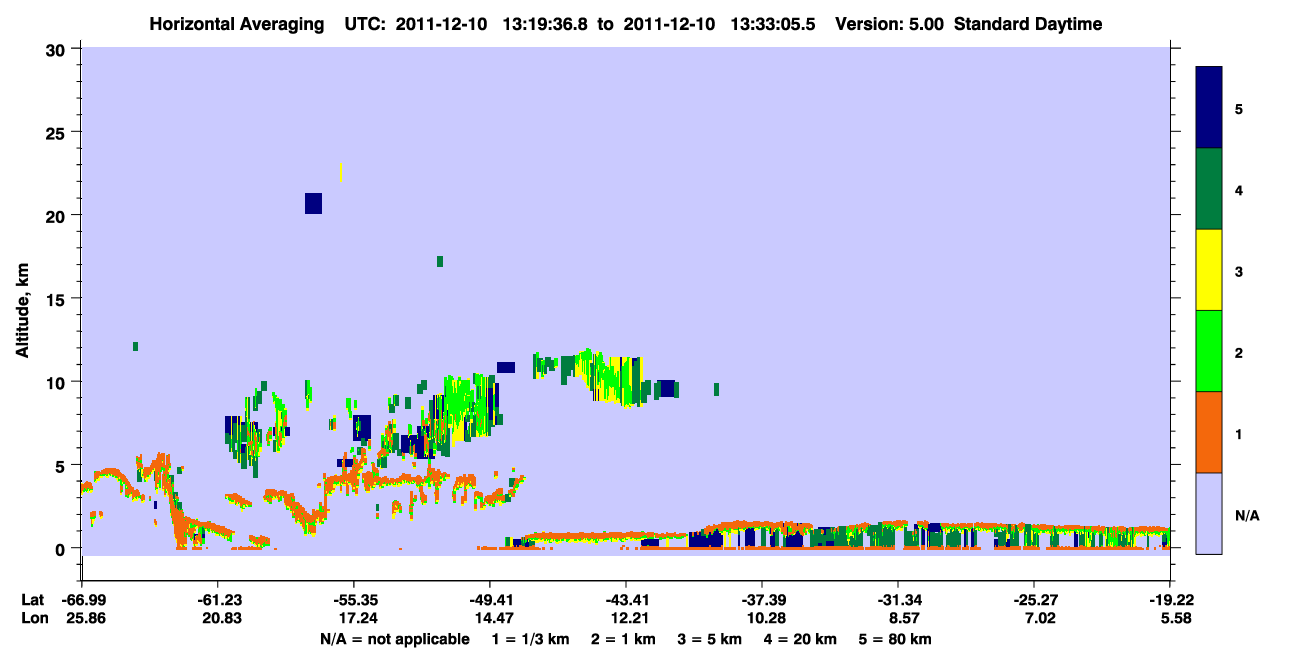Click the 'Lat' row label below the axis
This screenshot has width=1300, height=667.
(33, 600)
